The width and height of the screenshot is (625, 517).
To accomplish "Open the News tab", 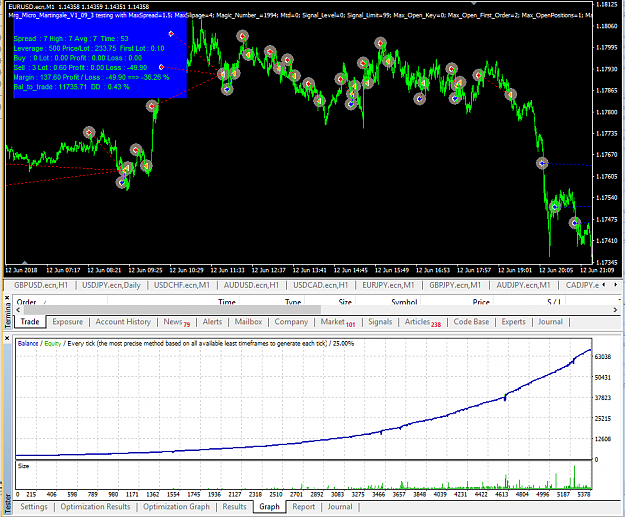I will 177,322.
